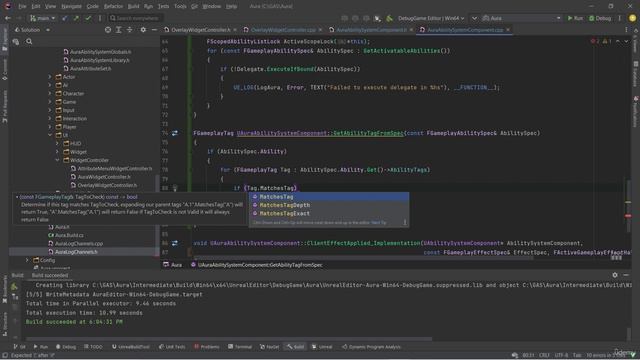640x360 pixels.
Task: Expand the Game folder
Action: tap(50, 102)
